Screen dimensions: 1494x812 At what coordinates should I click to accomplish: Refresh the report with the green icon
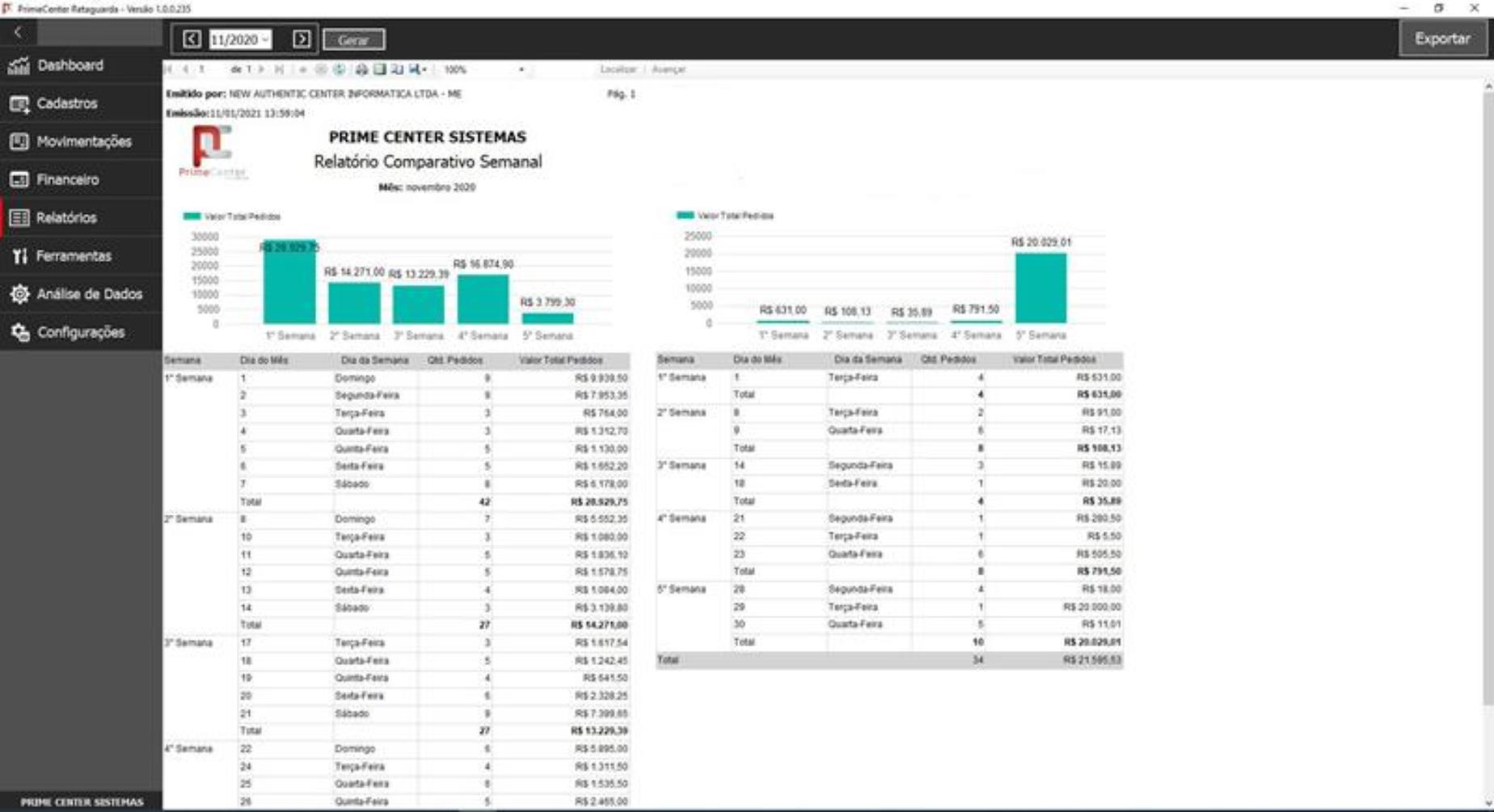click(x=339, y=69)
